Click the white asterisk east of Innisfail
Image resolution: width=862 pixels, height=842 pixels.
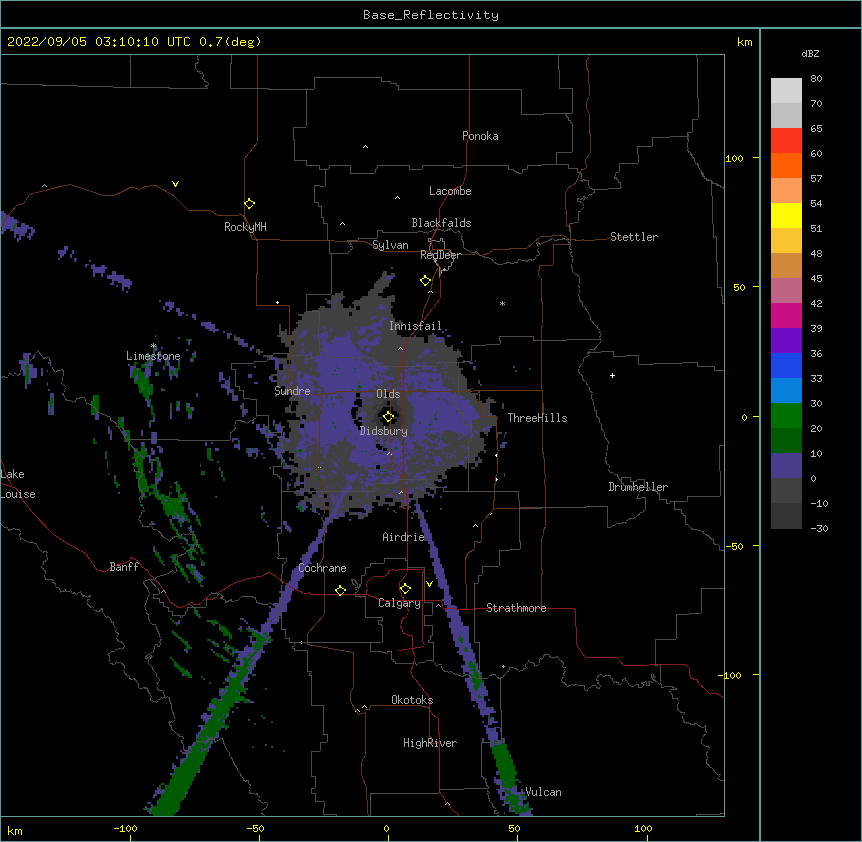click(502, 303)
